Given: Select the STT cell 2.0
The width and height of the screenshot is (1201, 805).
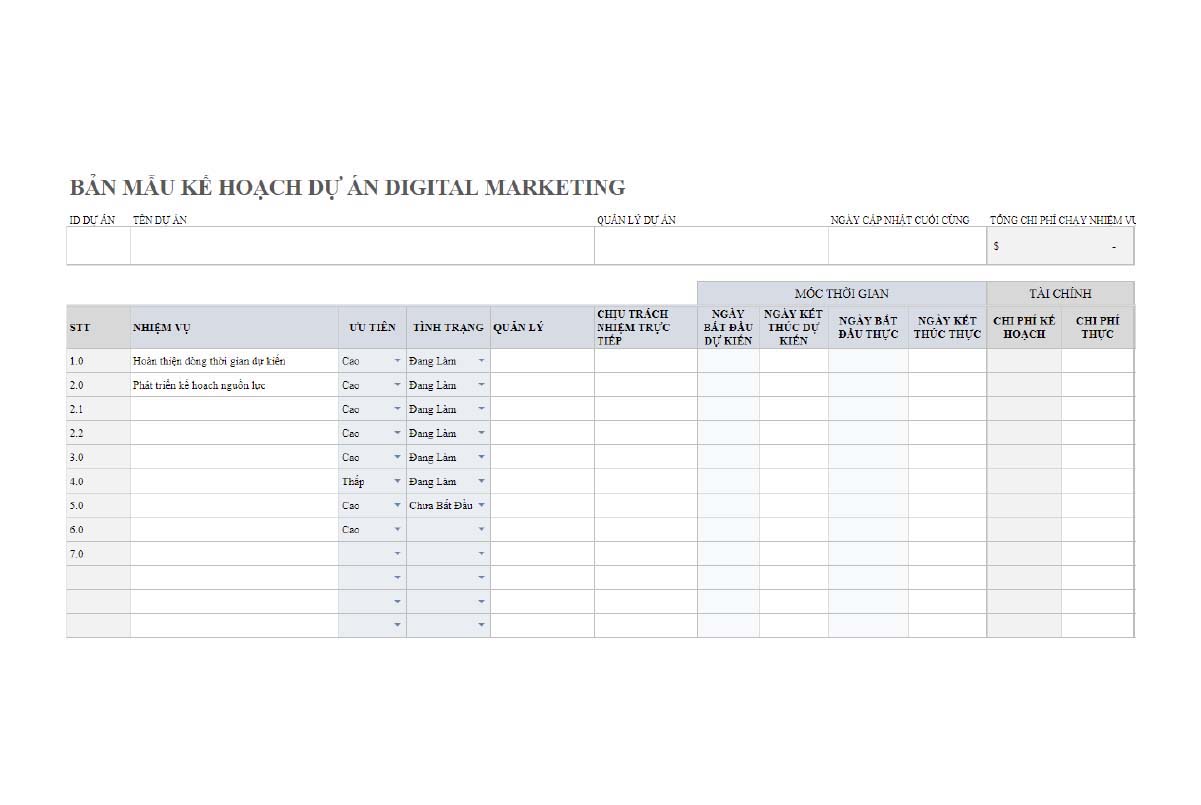Looking at the screenshot, I should click(x=98, y=385).
